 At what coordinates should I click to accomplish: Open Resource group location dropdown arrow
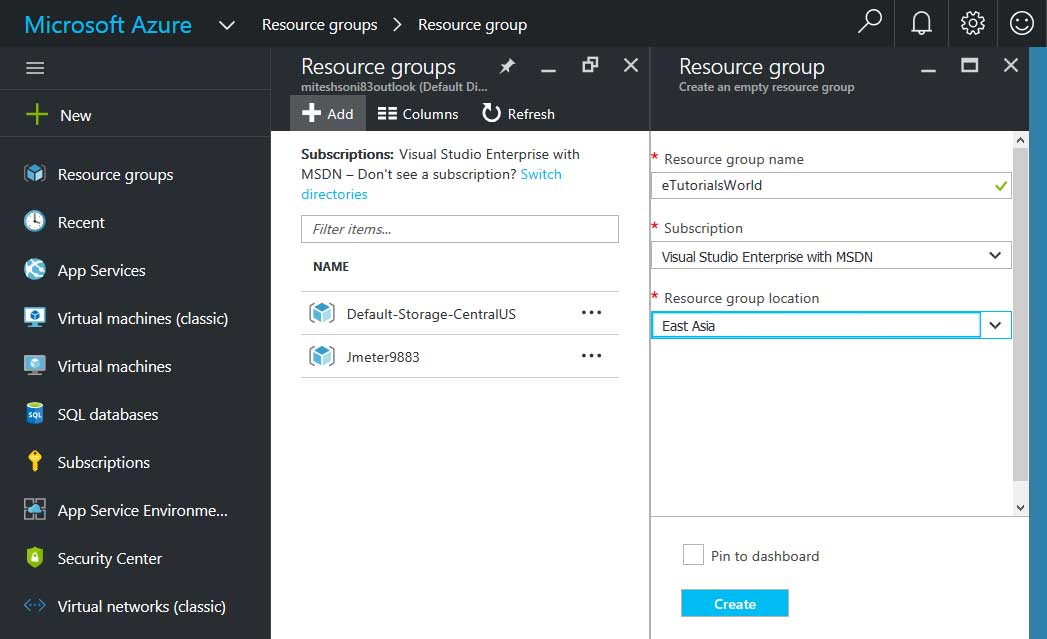pos(995,325)
